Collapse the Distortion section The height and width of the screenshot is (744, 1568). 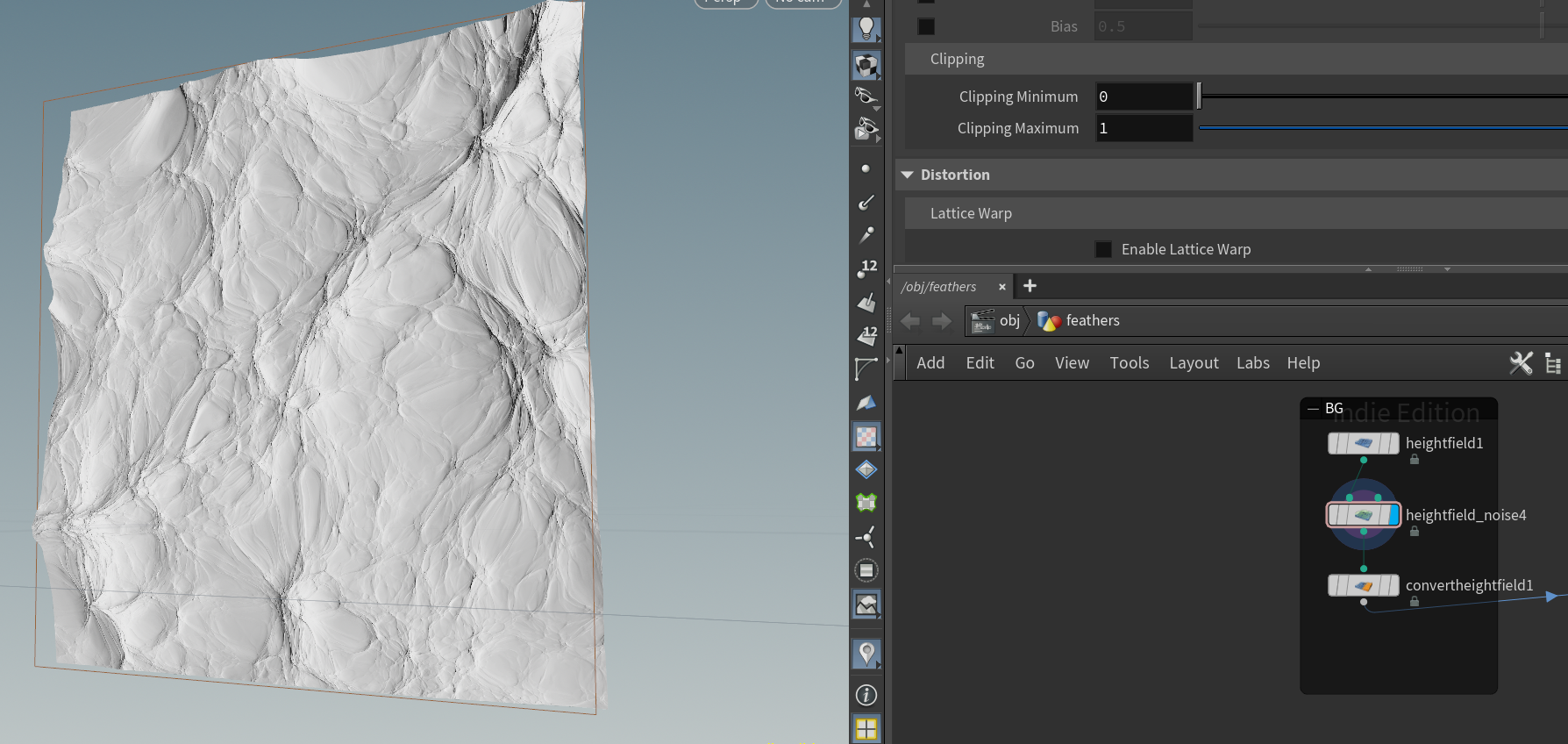pyautogui.click(x=908, y=175)
